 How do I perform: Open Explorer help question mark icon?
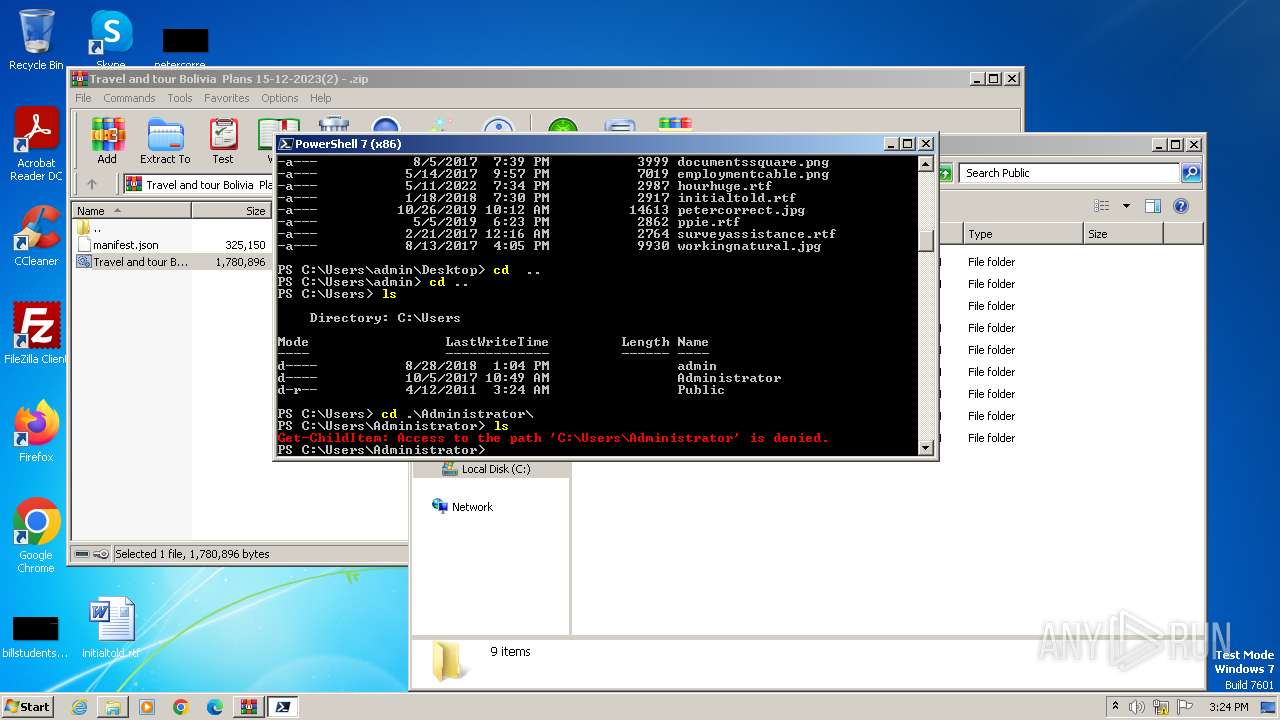coord(1181,206)
